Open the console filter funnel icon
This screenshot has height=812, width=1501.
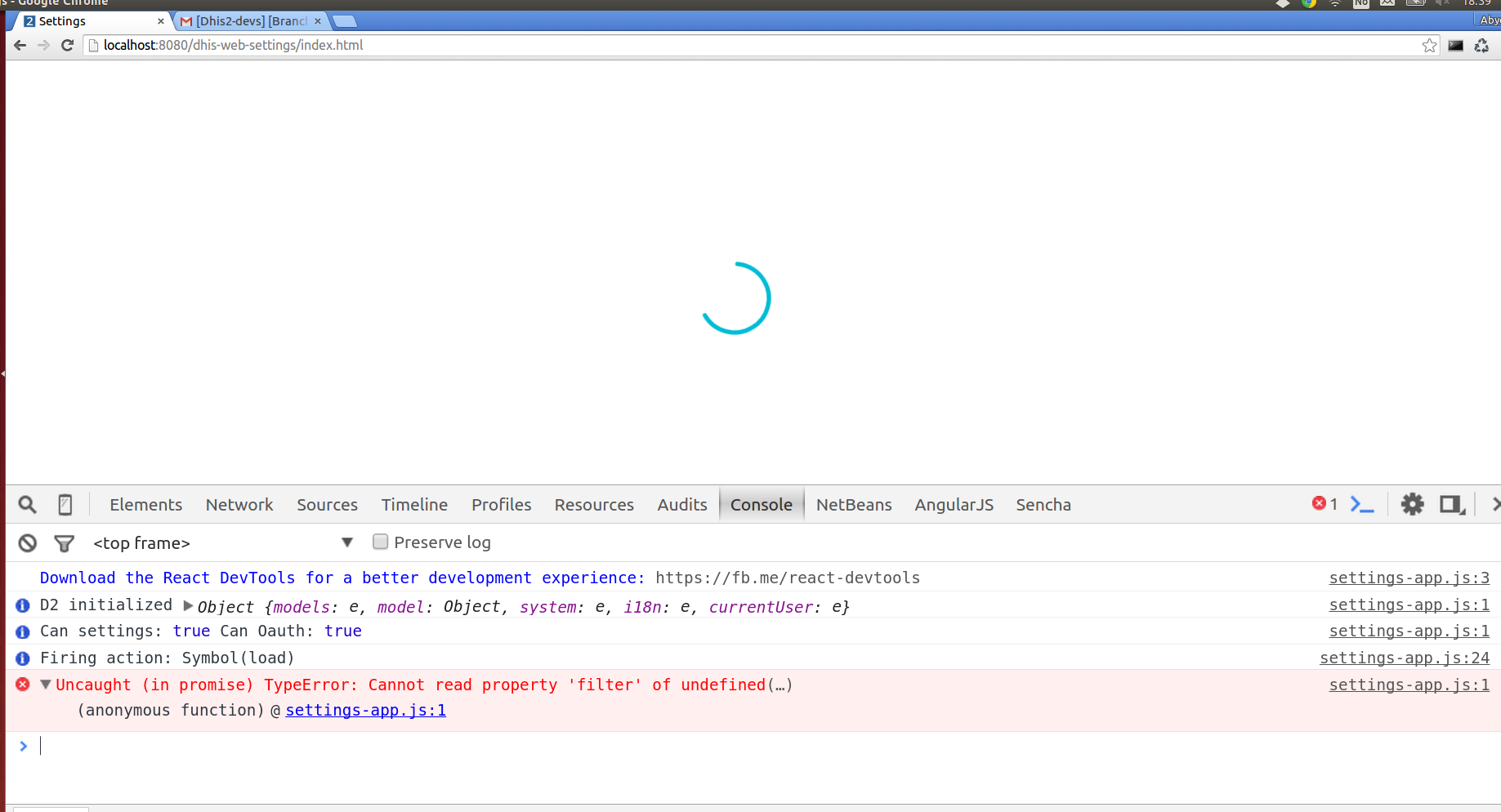[64, 543]
